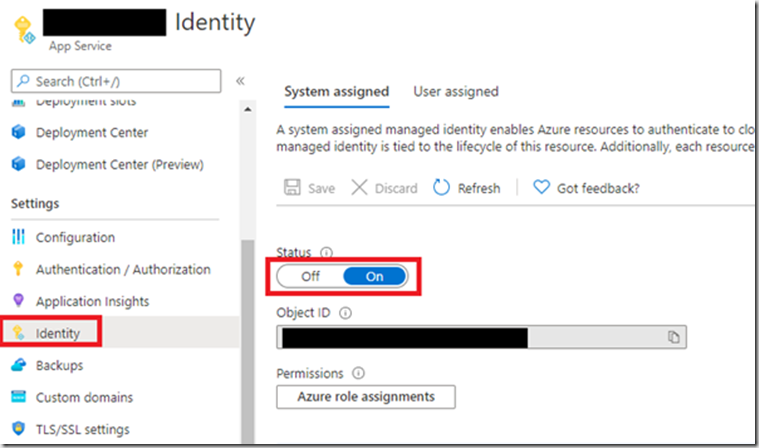Open Authentication / Authorization
Screen dimensions: 759x448
[x=123, y=269]
